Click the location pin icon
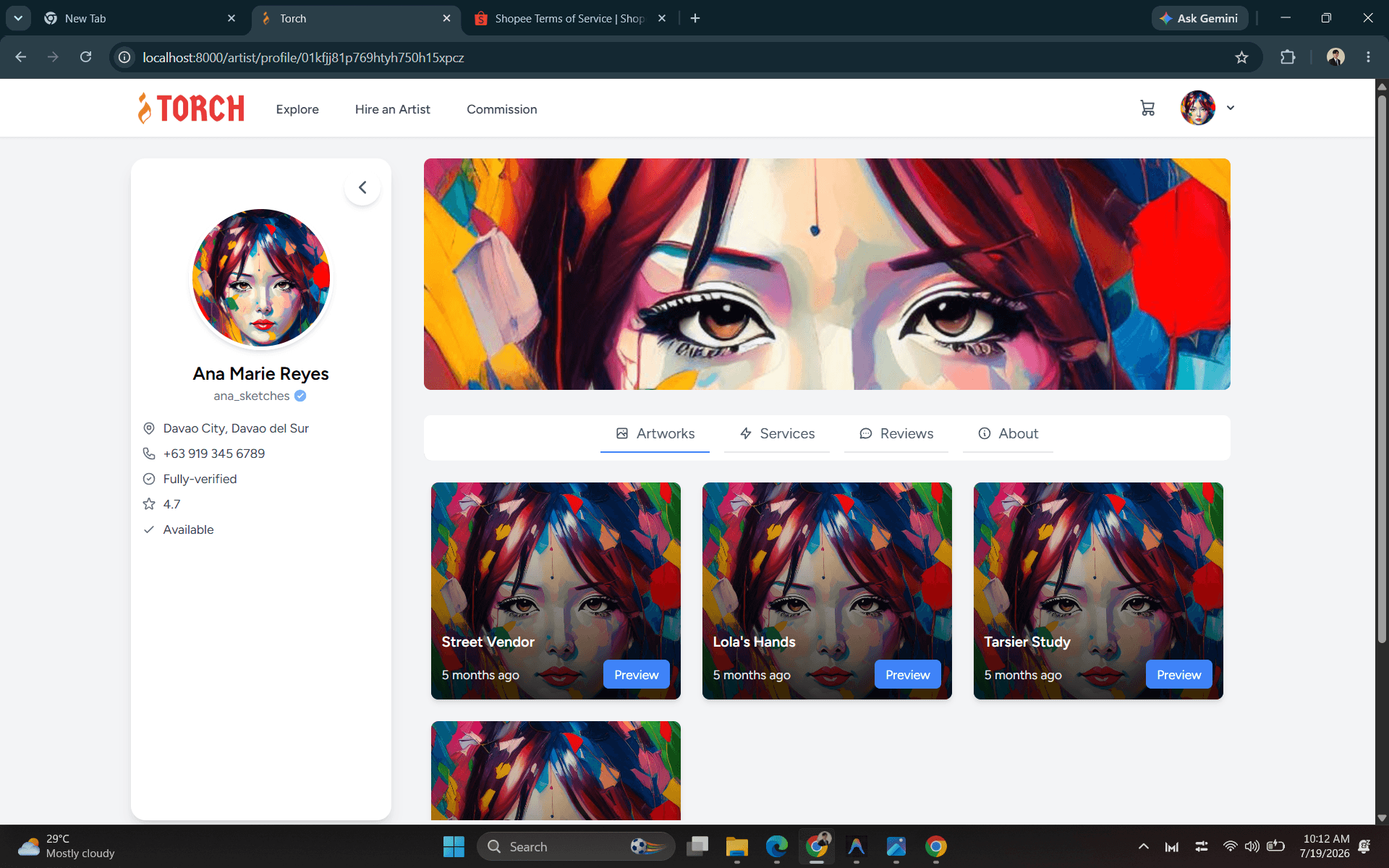1389x868 pixels. (149, 428)
